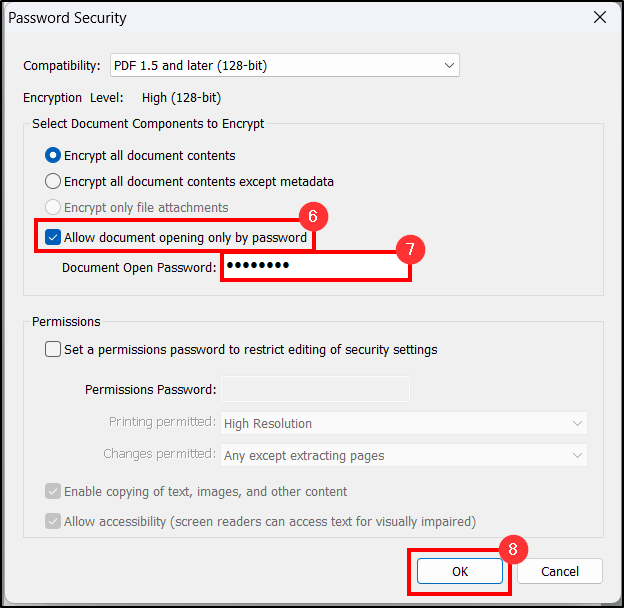Screen dimensions: 624x608
Task: Select Encrypt only file attachments option
Action: pyautogui.click(x=53, y=208)
